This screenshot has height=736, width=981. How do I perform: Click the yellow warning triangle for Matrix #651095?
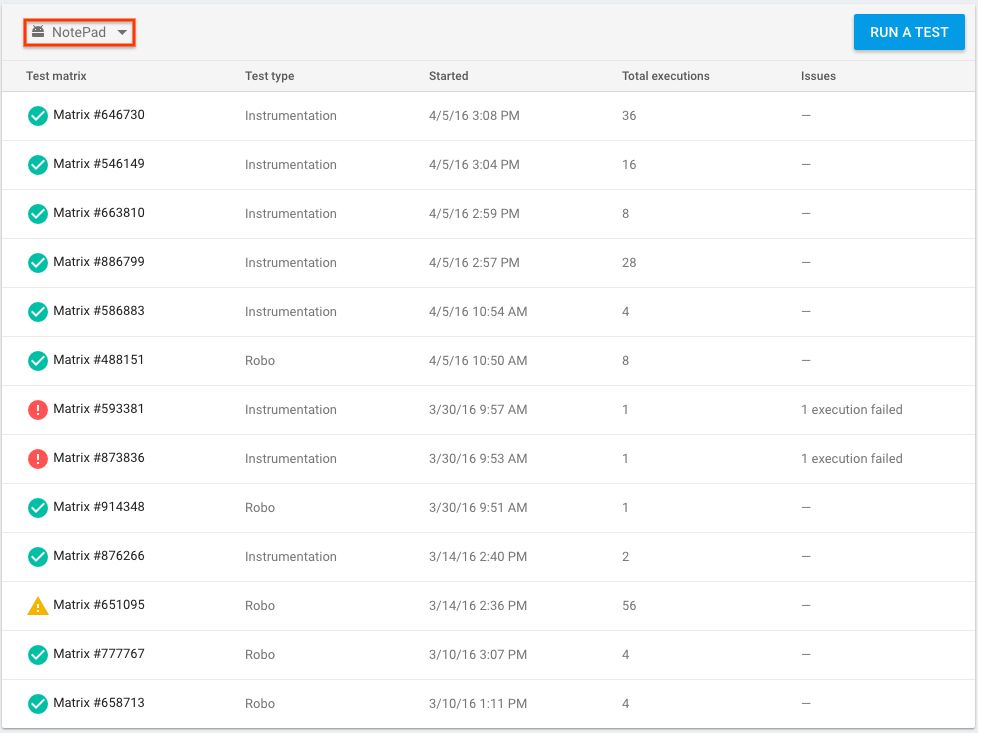pos(38,606)
